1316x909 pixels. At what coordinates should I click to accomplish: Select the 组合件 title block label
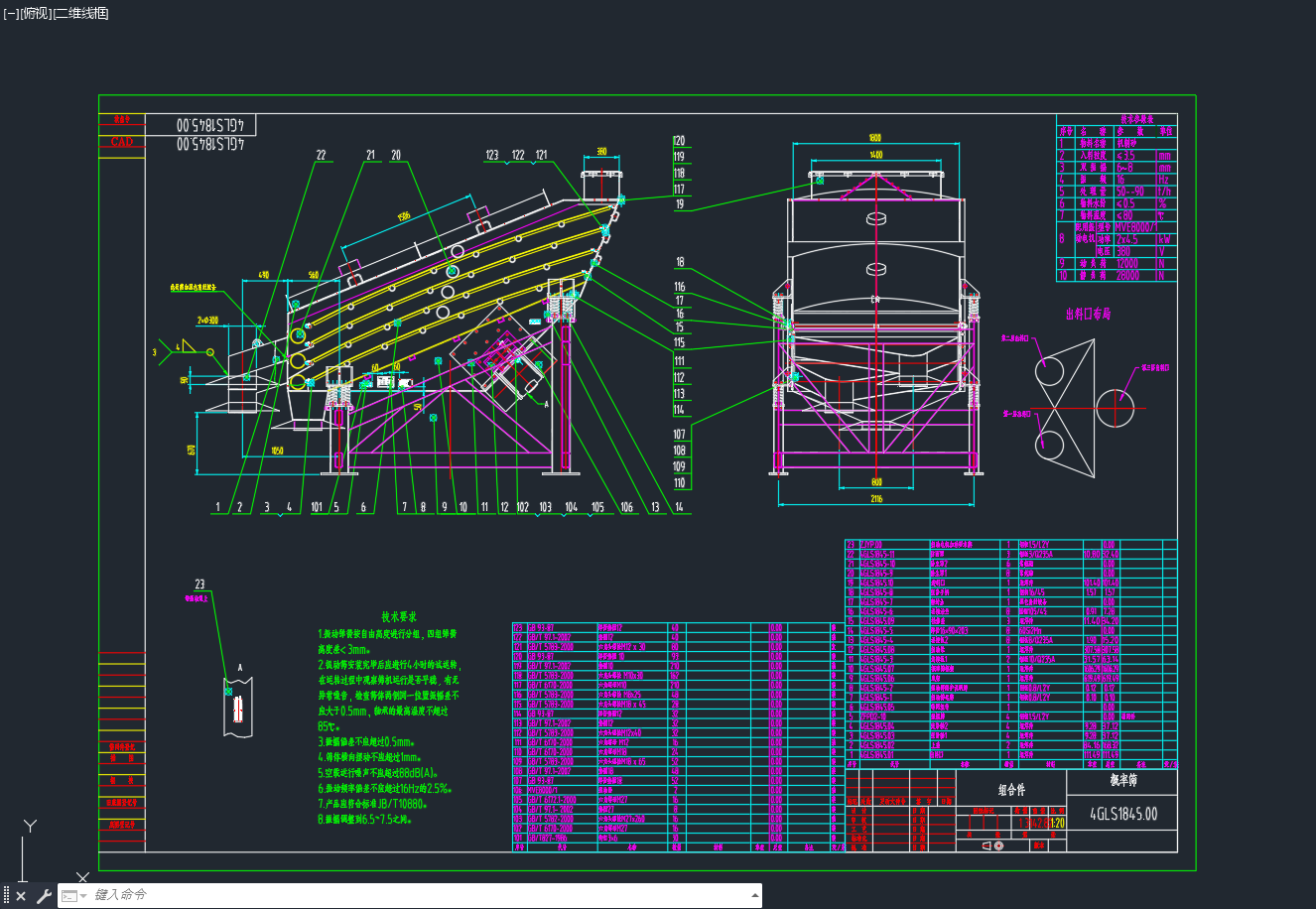pyautogui.click(x=1011, y=790)
